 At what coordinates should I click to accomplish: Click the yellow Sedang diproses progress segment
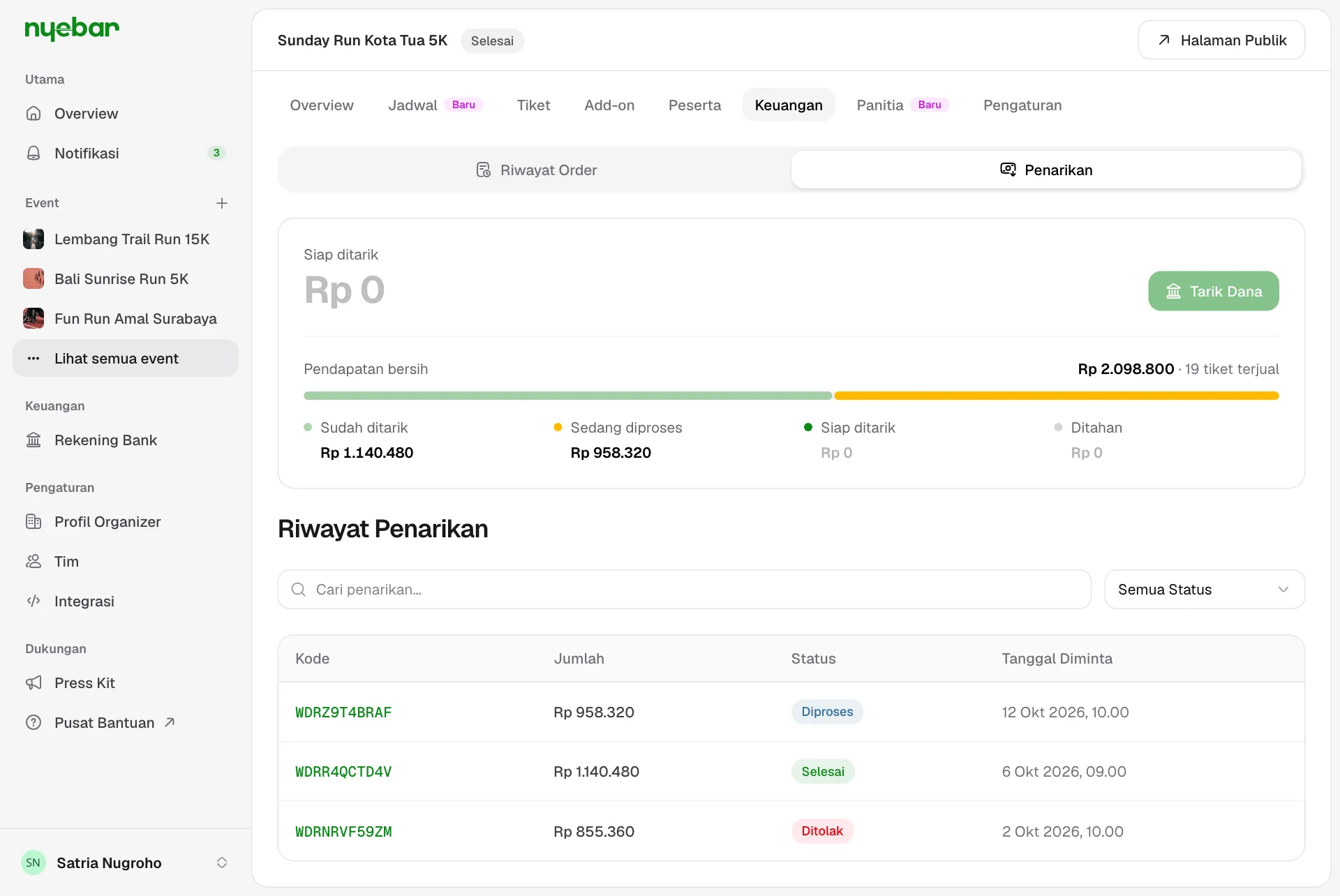(x=1057, y=396)
